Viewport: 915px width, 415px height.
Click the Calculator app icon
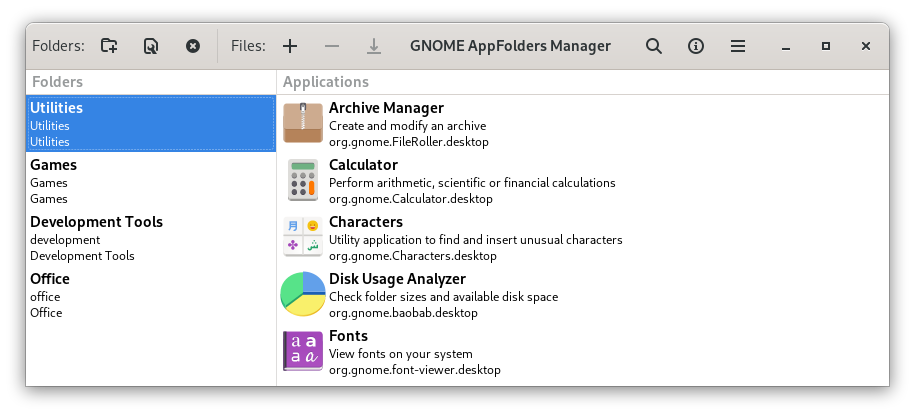coord(303,180)
